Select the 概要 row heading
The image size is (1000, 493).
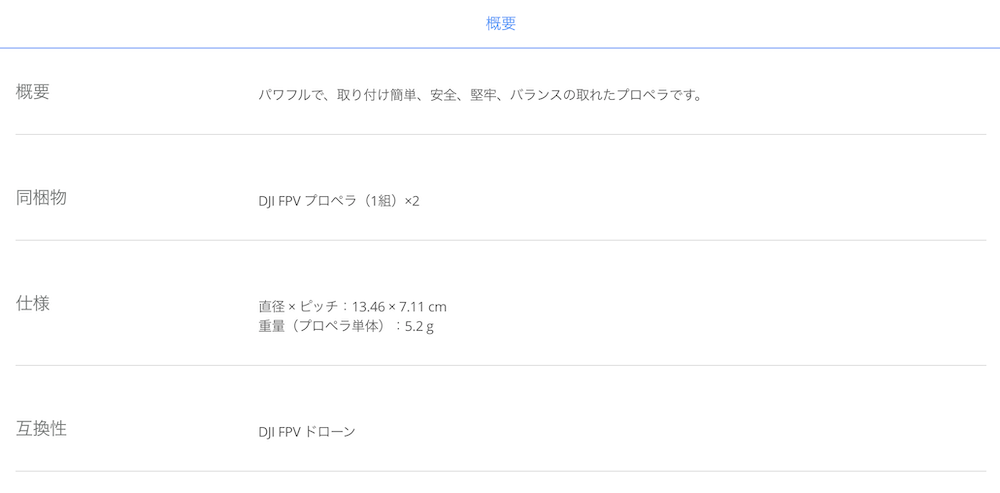[x=33, y=92]
